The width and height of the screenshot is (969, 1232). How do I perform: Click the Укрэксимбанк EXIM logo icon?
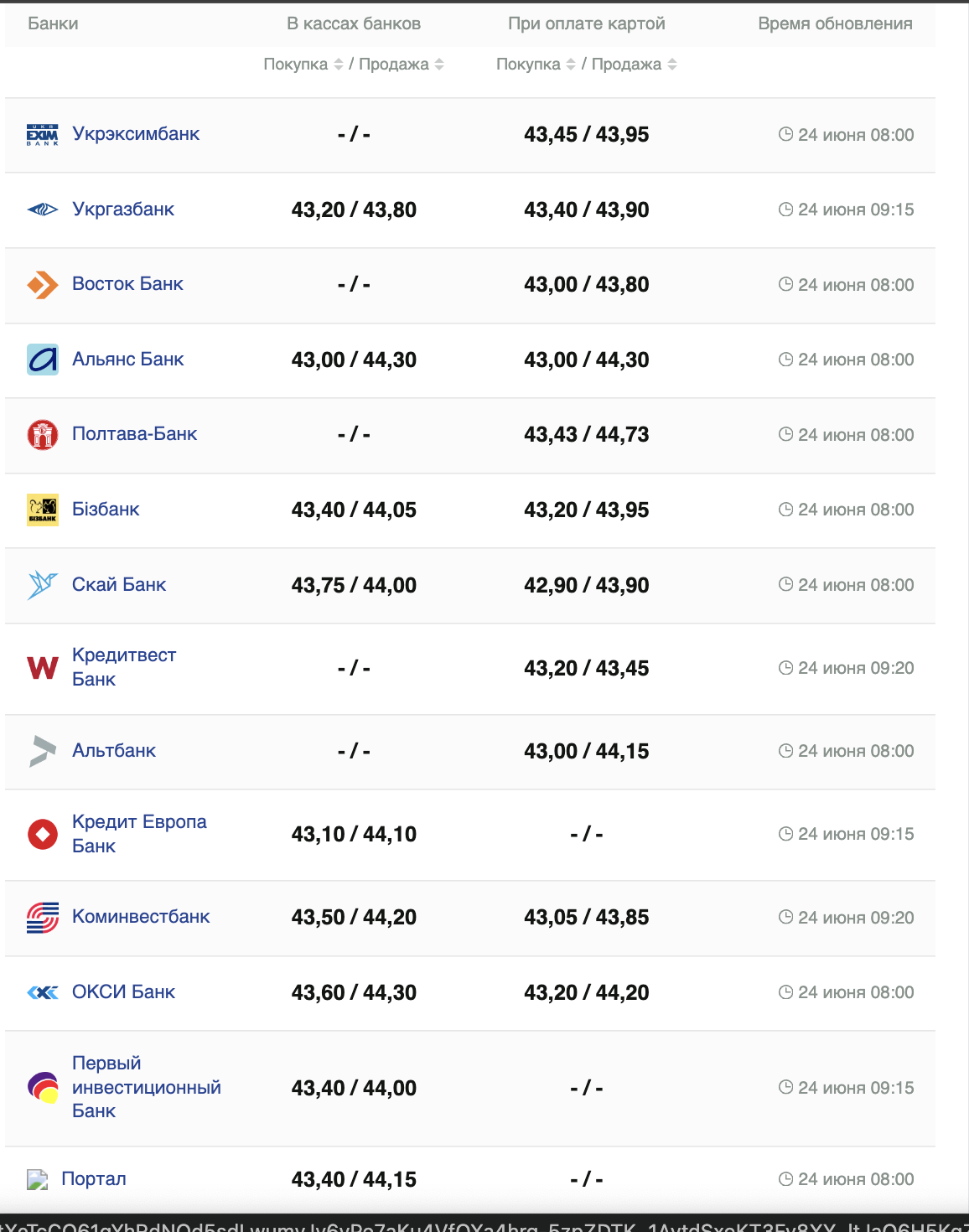tap(43, 135)
